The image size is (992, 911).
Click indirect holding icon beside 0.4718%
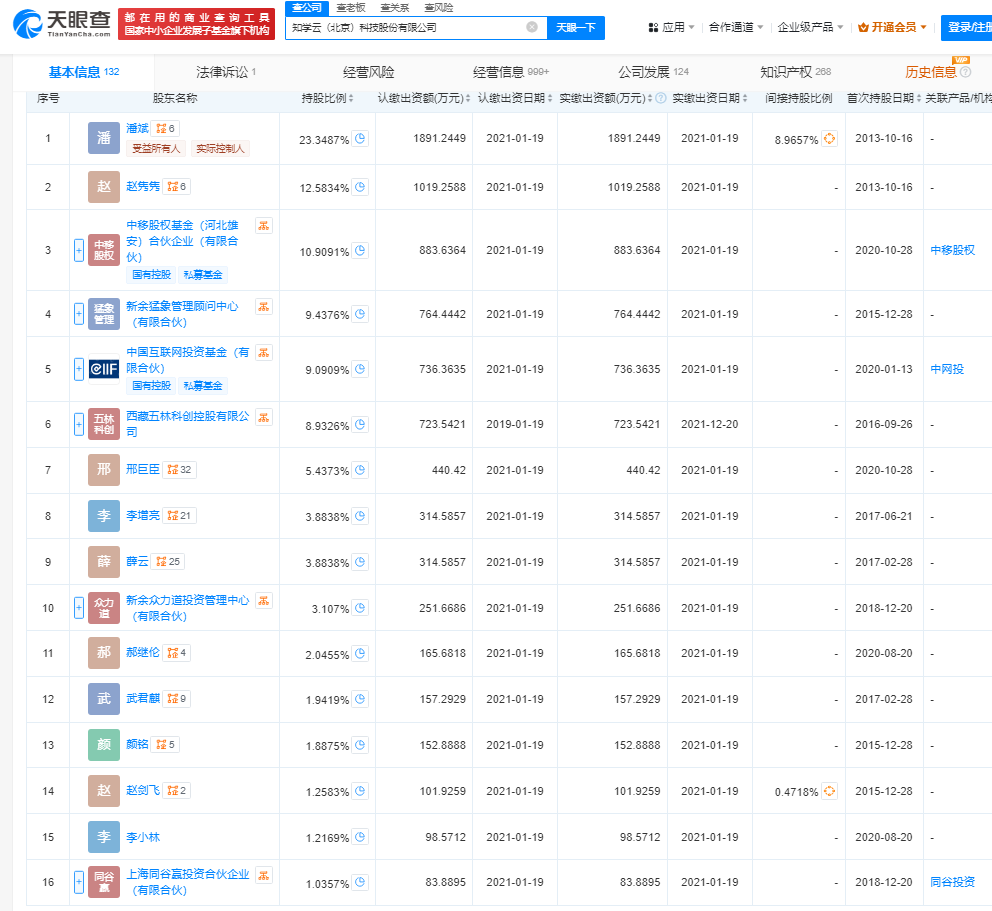coord(829,791)
